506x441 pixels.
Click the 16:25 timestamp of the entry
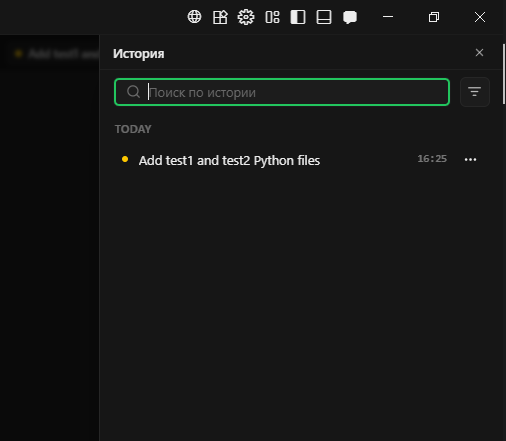[432, 159]
